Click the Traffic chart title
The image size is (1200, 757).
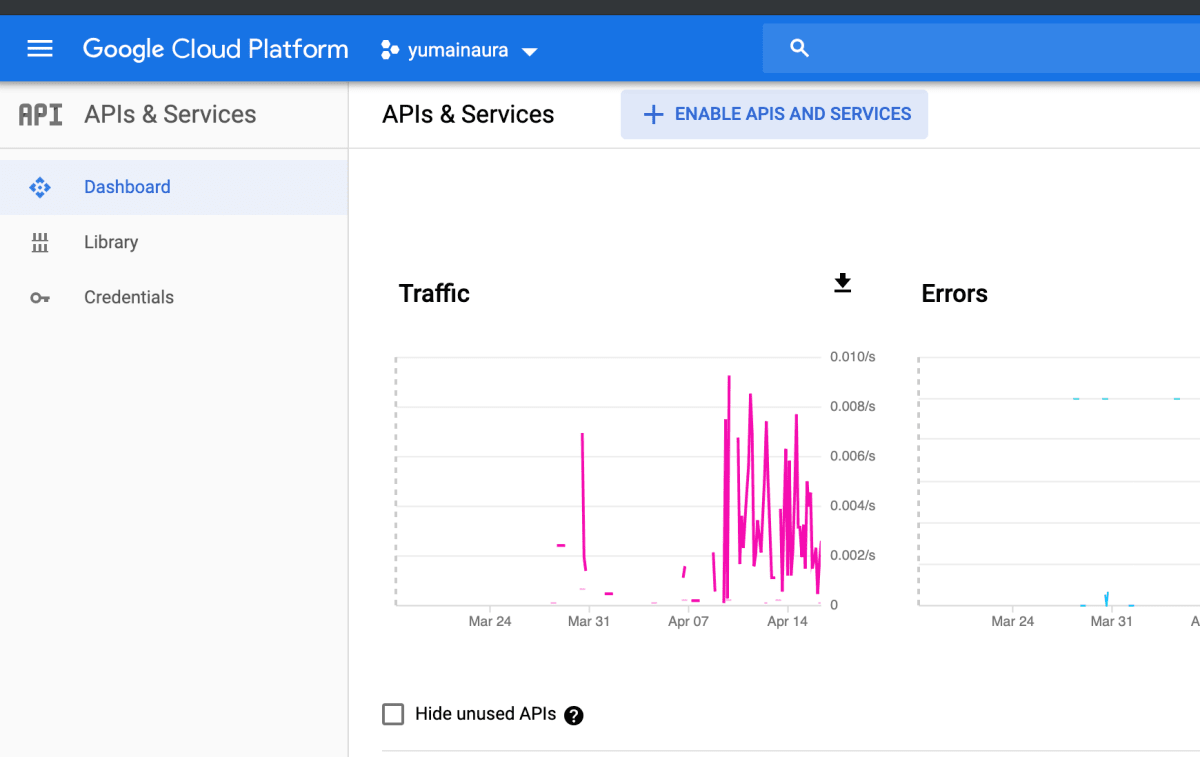[434, 293]
